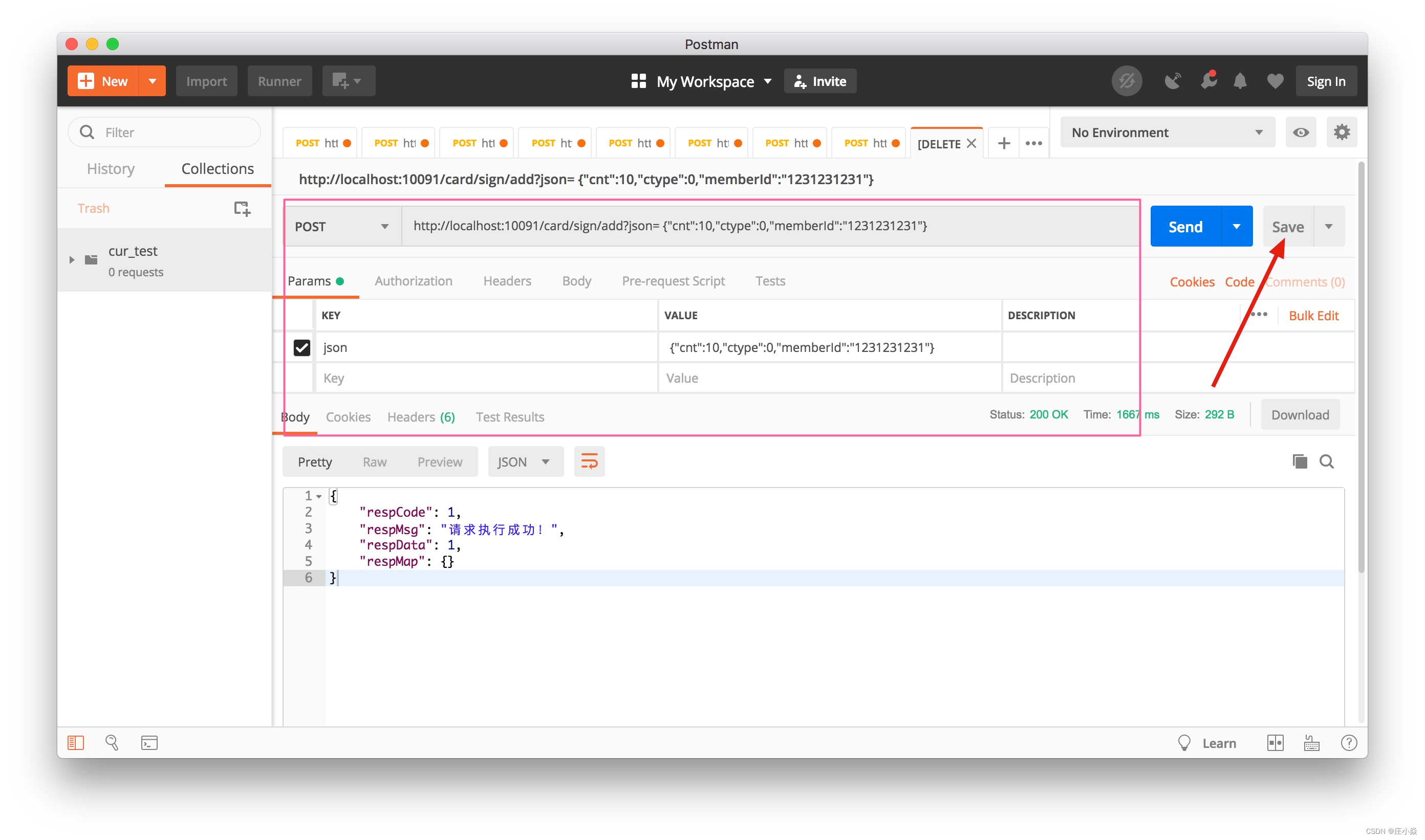Copy response body with copy icon
The height and width of the screenshot is (840, 1425).
pyautogui.click(x=1299, y=461)
